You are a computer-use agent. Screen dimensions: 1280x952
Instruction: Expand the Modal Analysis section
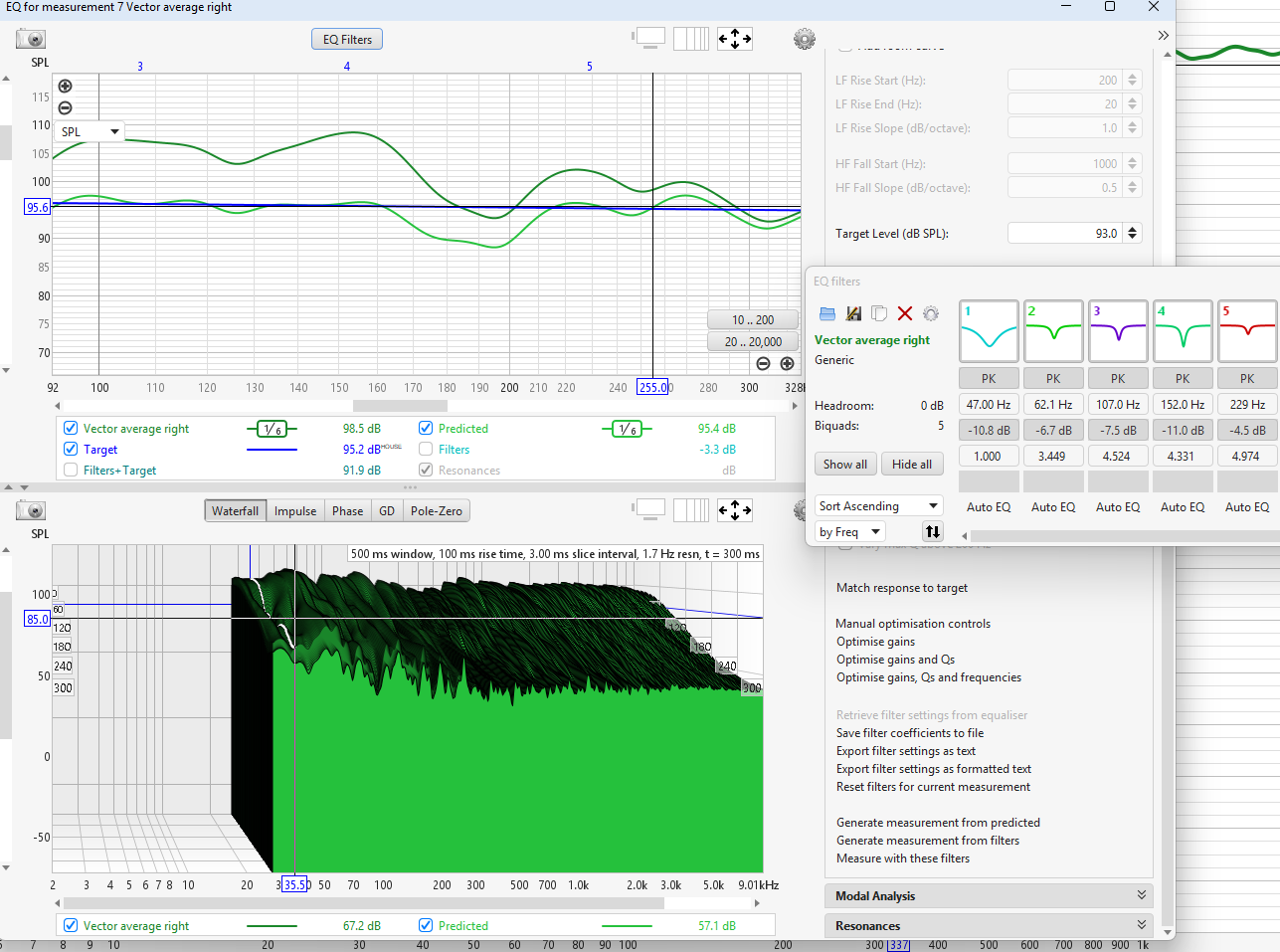pos(989,895)
